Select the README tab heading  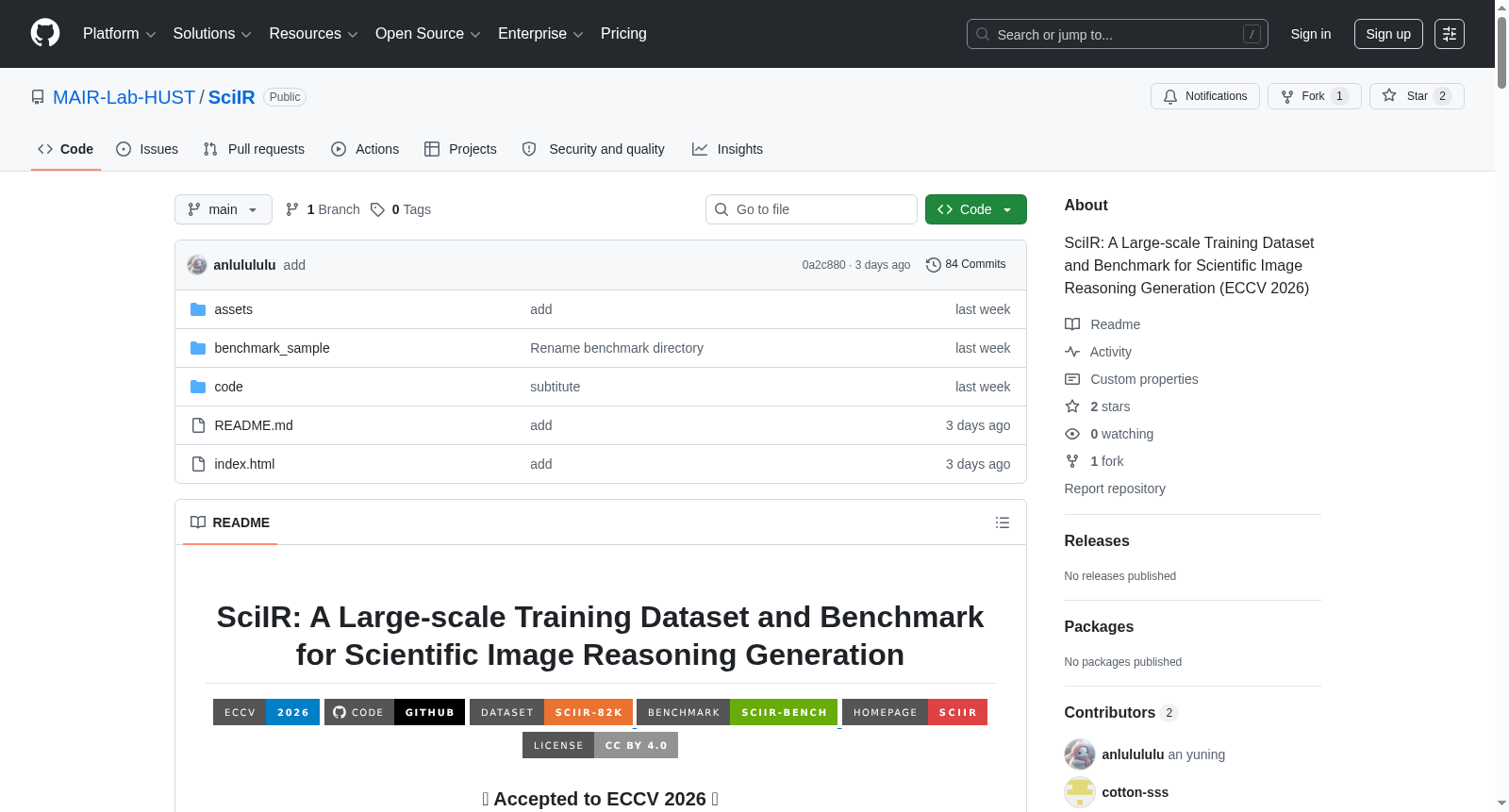tap(230, 522)
